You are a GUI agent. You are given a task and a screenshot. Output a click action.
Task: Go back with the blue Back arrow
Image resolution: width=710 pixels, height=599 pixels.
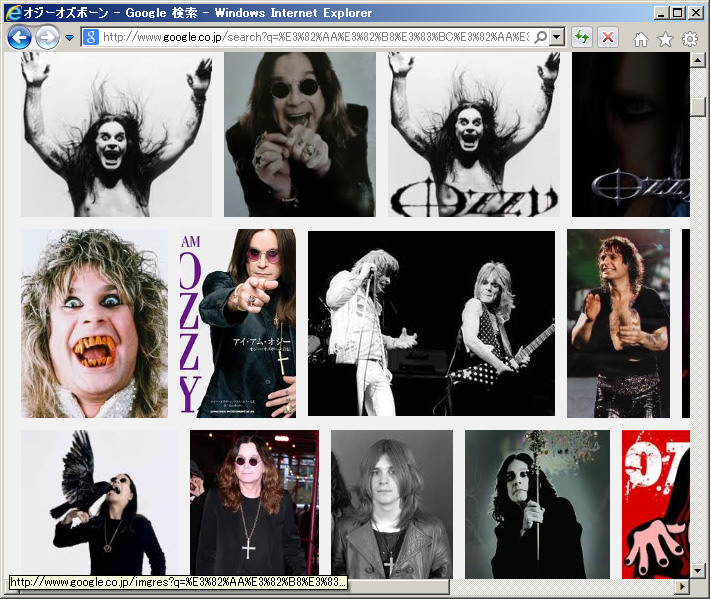pyautogui.click(x=19, y=37)
